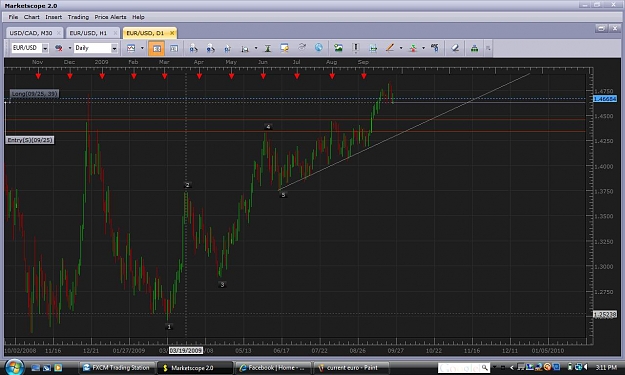This screenshot has height=375, width=625.
Task: Close the USD/CAD, M30 tab
Action: coord(59,33)
